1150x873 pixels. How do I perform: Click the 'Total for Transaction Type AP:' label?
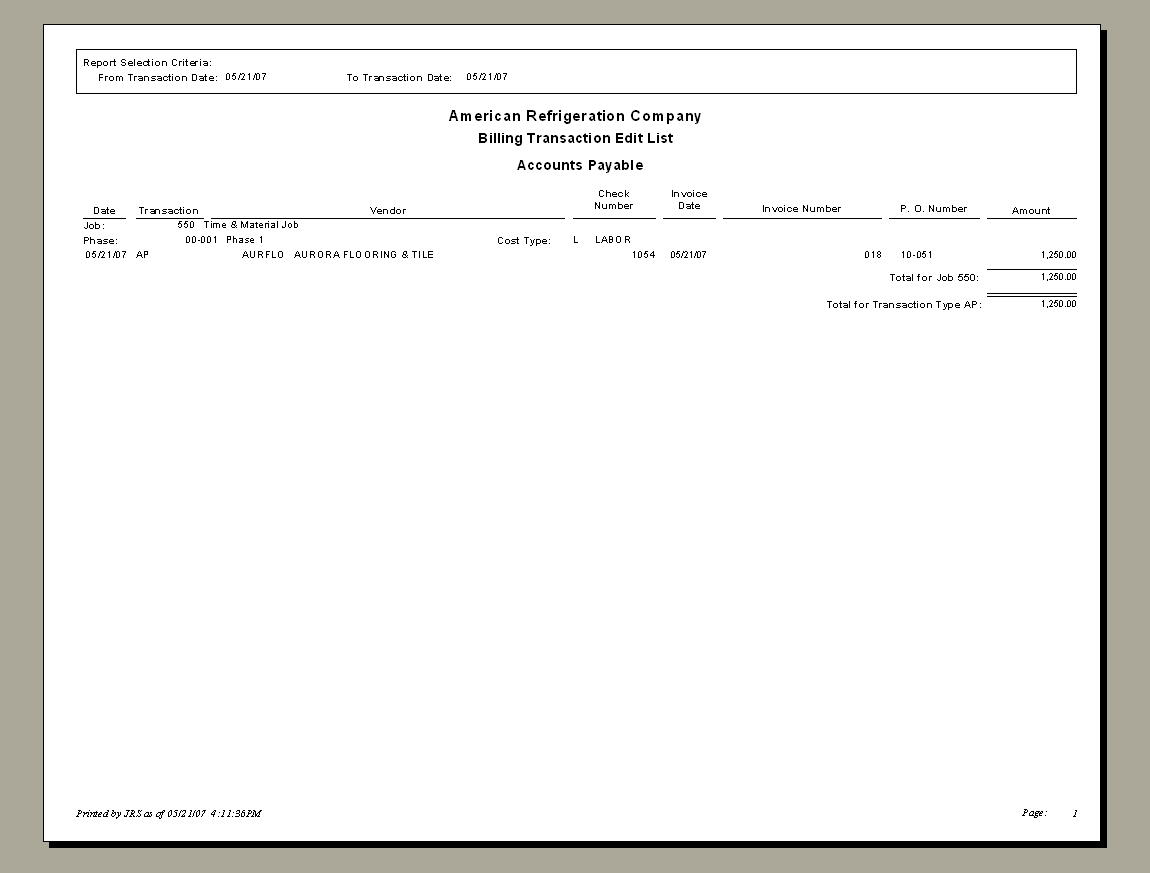point(904,304)
